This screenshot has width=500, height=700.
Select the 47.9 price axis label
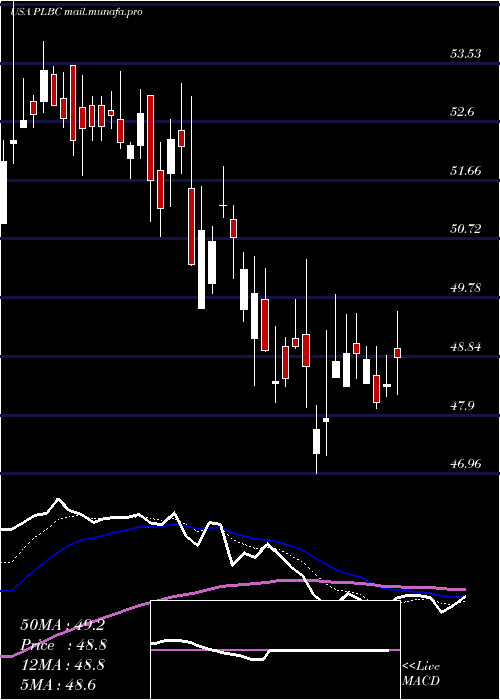point(462,405)
